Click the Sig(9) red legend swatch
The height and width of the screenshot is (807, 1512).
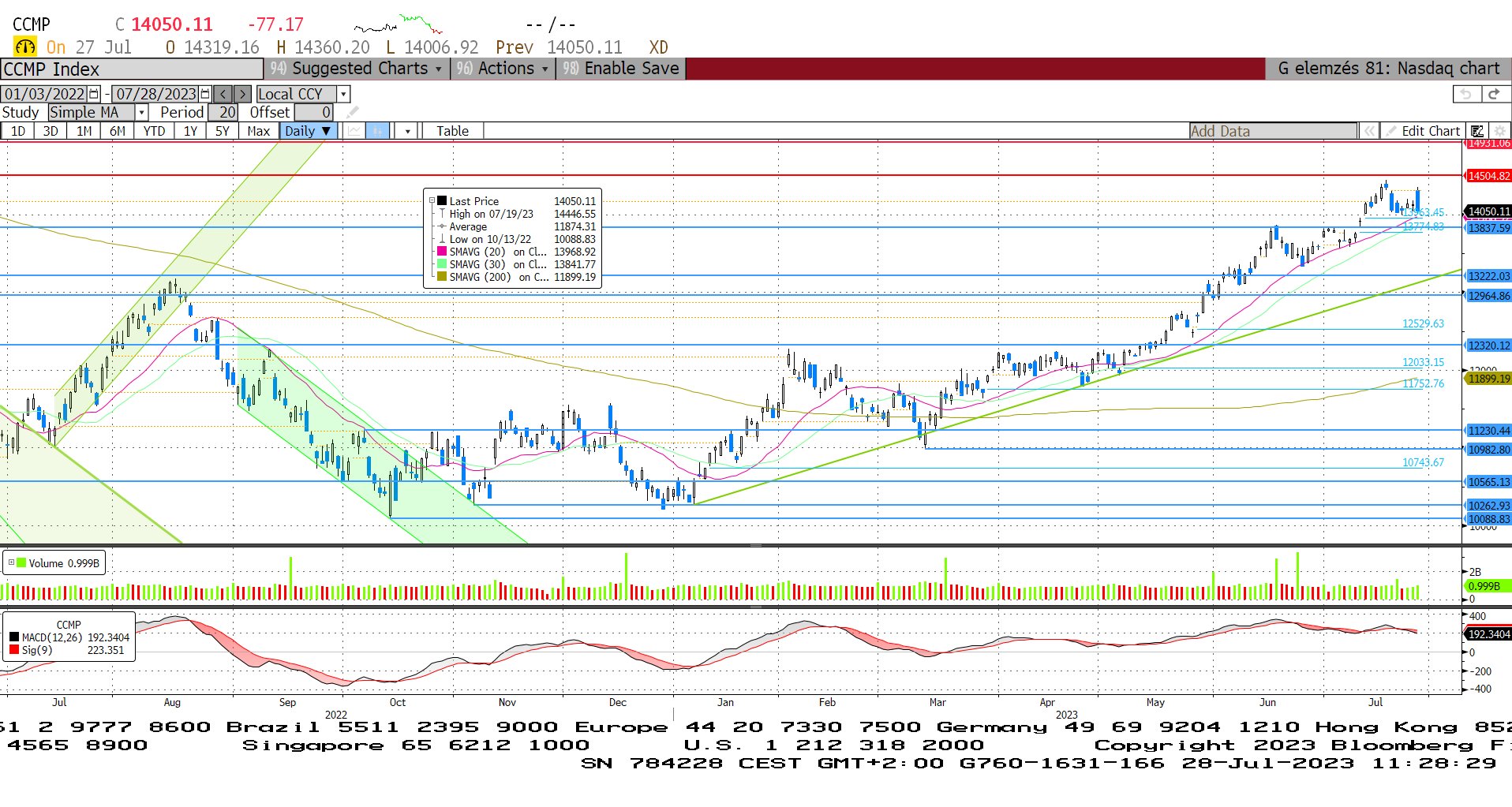pos(14,649)
